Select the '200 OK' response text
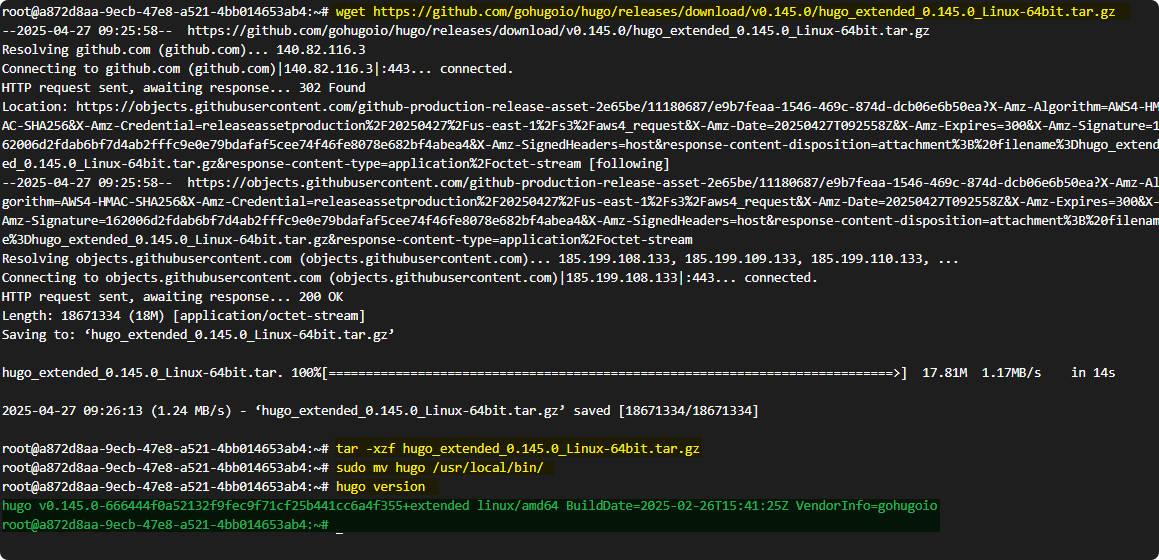 coord(320,297)
